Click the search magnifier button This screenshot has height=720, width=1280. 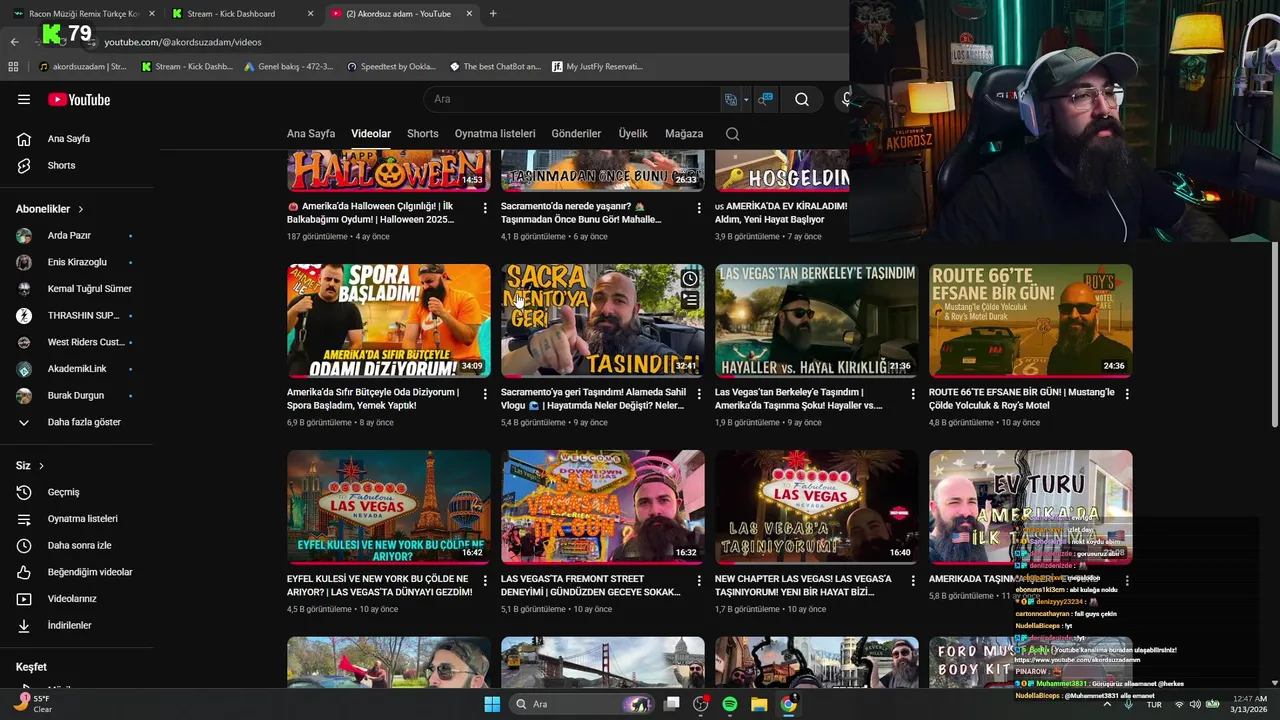(802, 99)
